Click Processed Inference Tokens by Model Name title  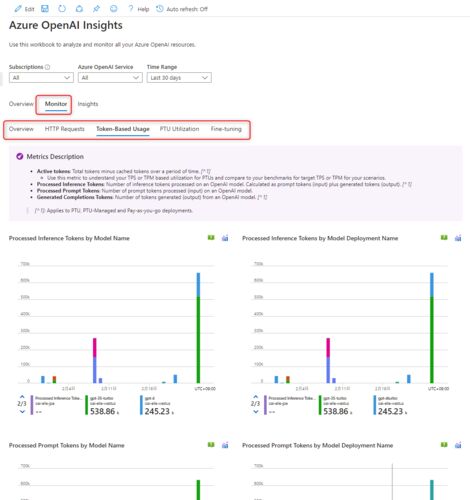click(x=69, y=238)
